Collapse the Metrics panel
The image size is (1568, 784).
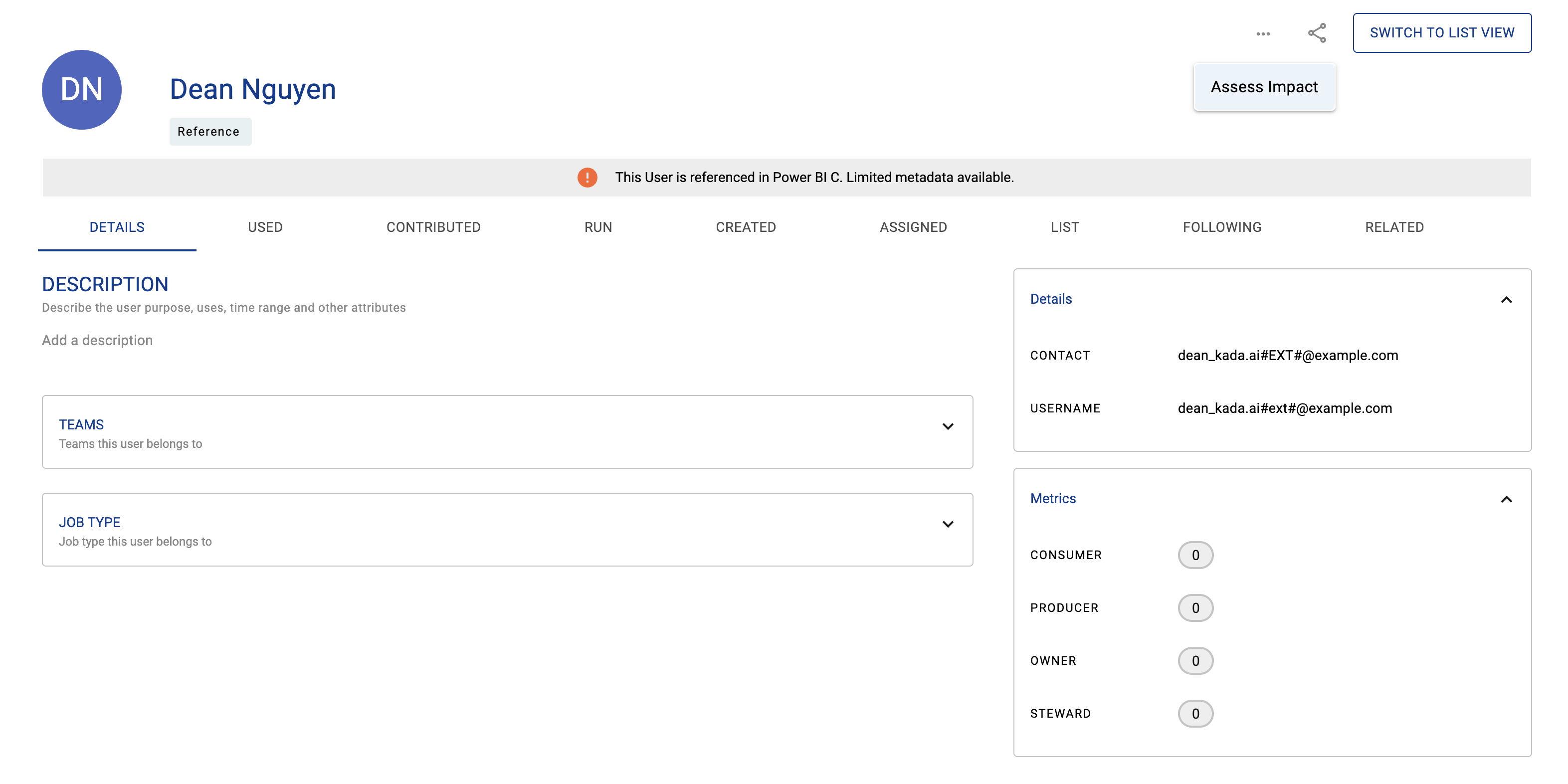point(1506,499)
